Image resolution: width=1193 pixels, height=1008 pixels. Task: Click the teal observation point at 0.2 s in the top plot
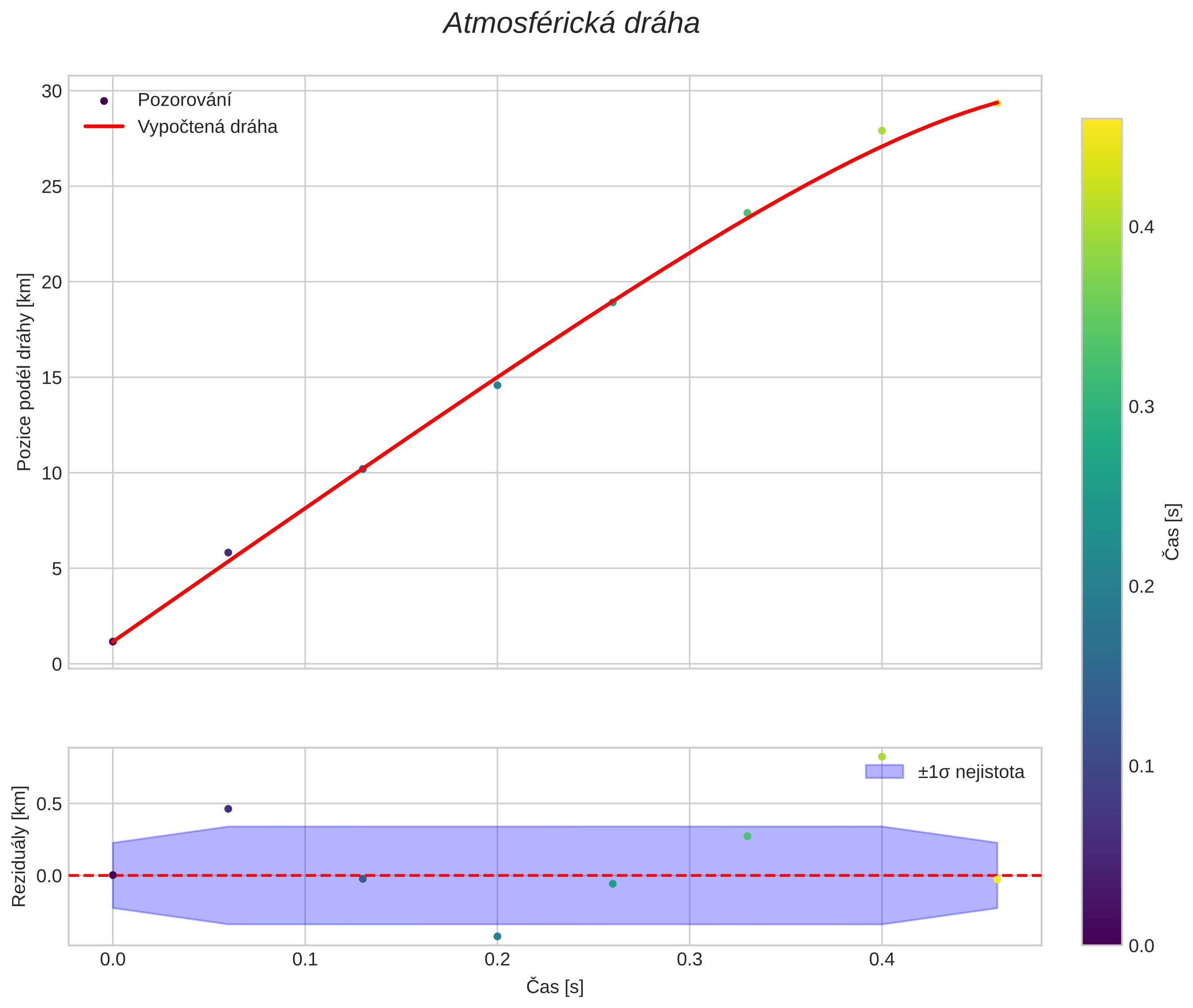[497, 385]
